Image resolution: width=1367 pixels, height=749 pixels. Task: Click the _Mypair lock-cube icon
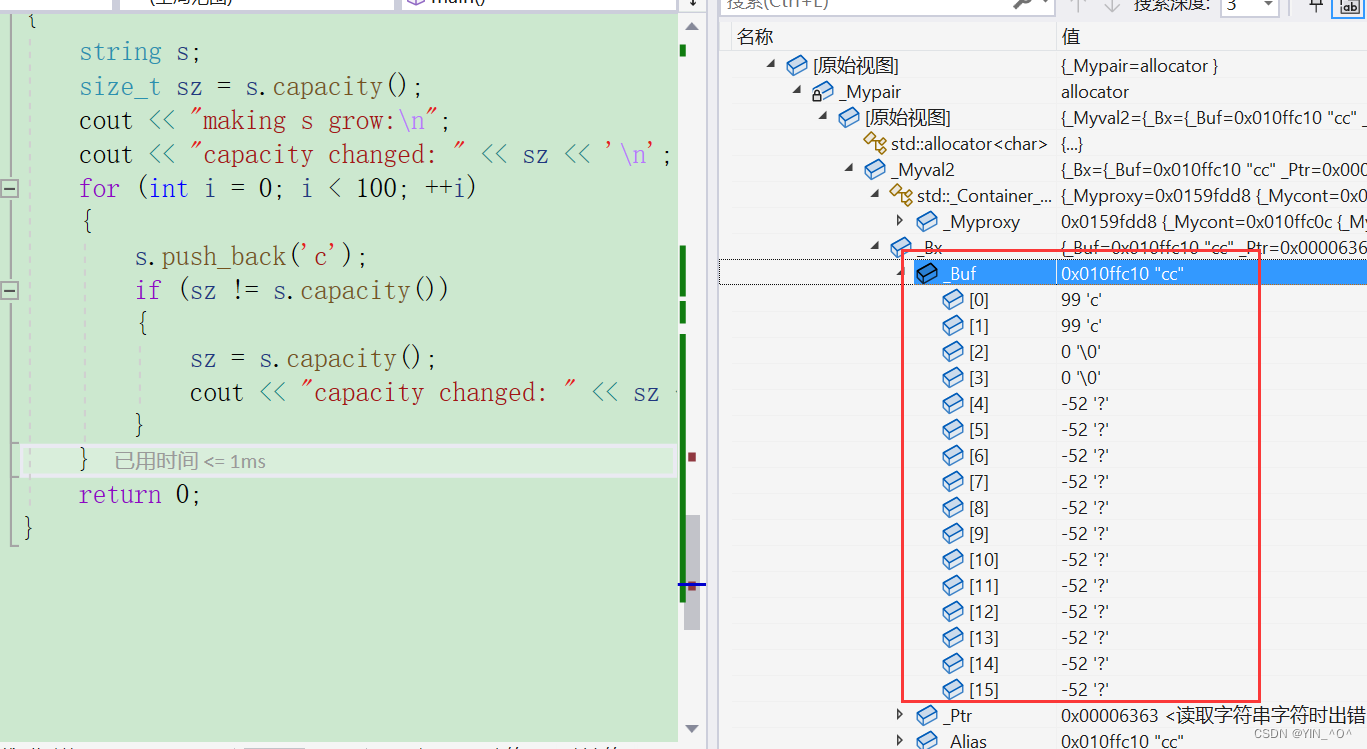pos(822,92)
